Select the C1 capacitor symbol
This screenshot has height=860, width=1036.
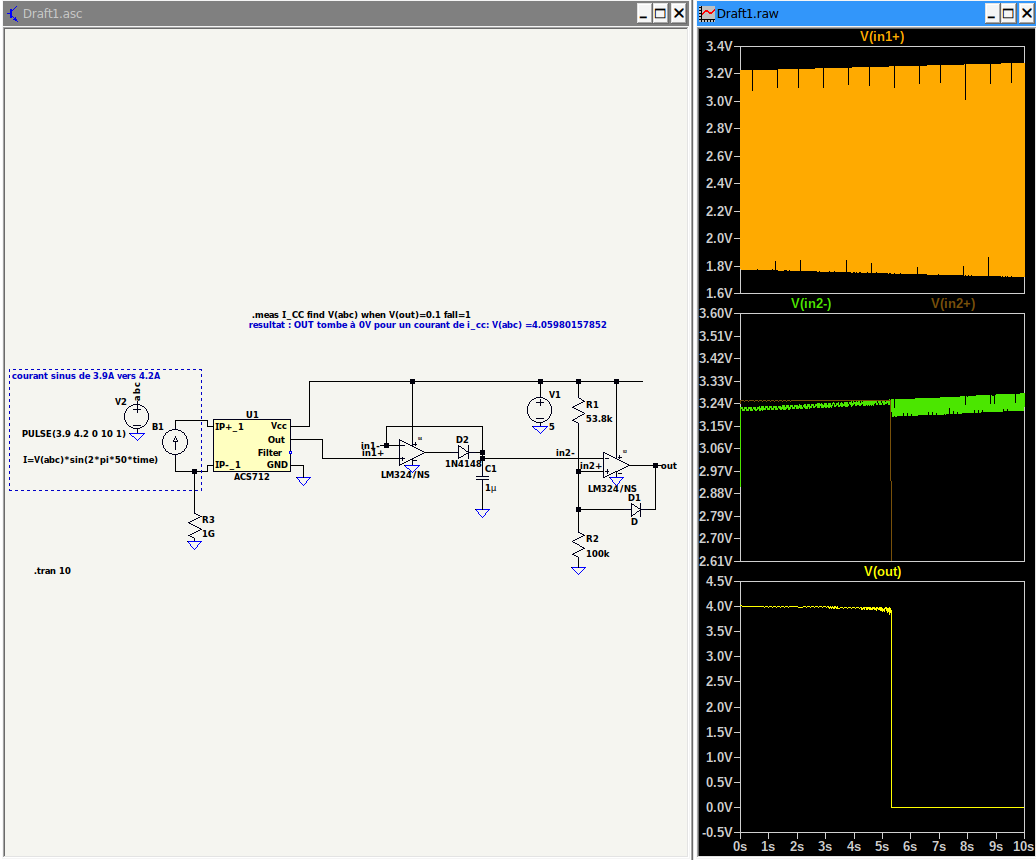pyautogui.click(x=482, y=478)
